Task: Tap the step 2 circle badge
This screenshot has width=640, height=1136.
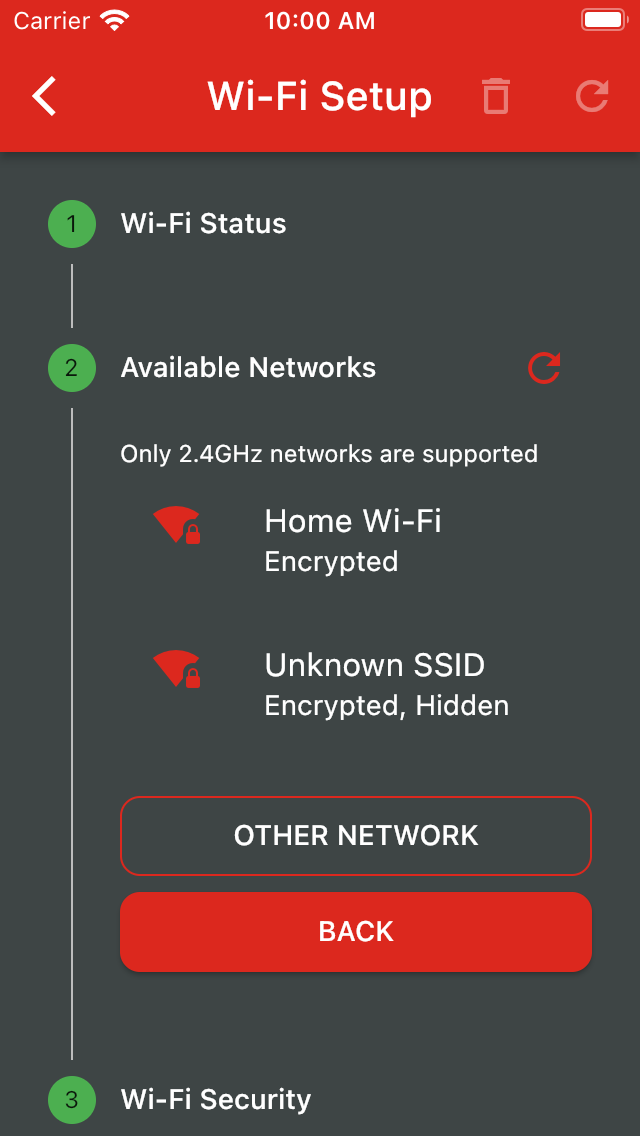Action: (x=72, y=368)
